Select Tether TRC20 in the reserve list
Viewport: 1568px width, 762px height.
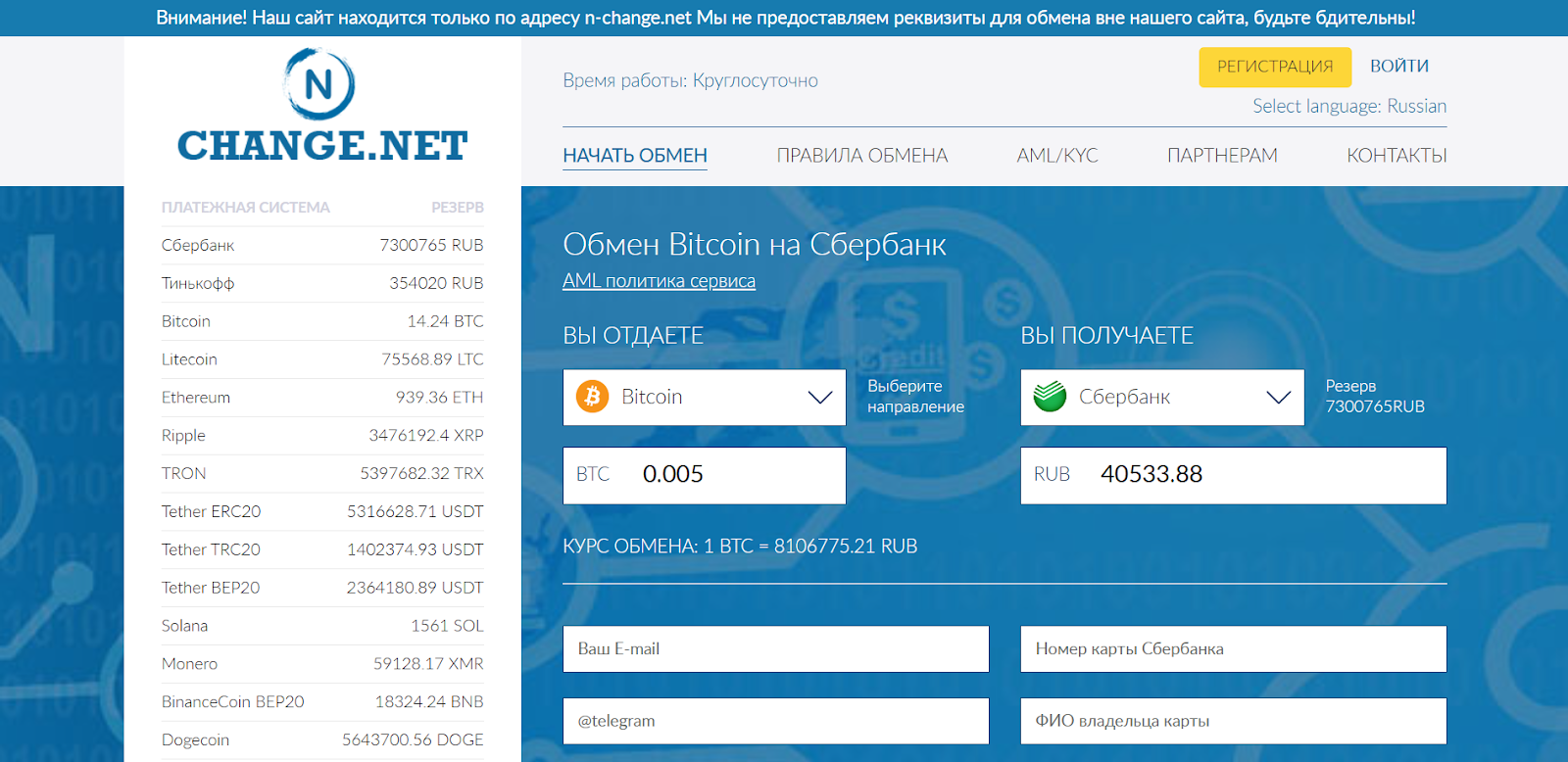[322, 549]
